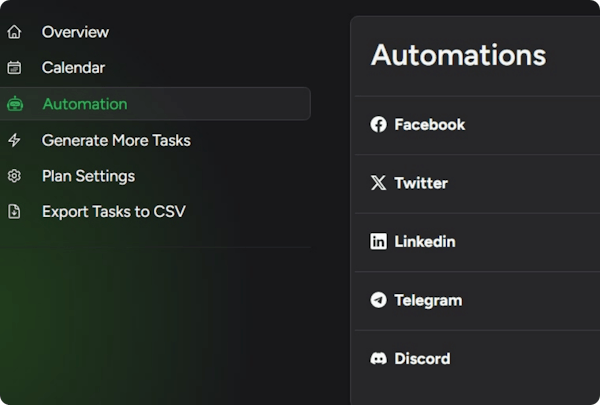The width and height of the screenshot is (600, 405).
Task: Click the Discord logo icon
Action: 378,358
